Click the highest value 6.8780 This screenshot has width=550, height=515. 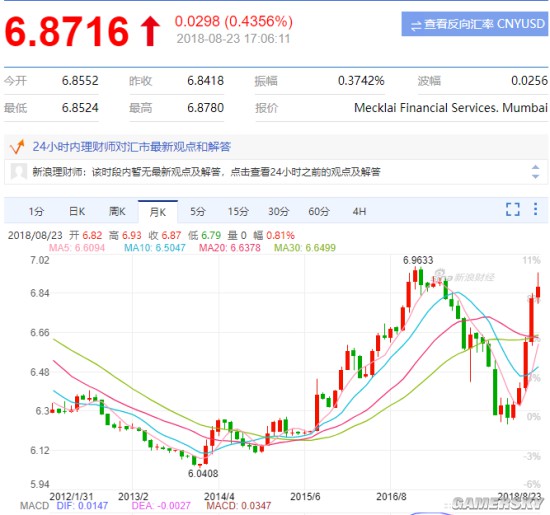tap(206, 108)
